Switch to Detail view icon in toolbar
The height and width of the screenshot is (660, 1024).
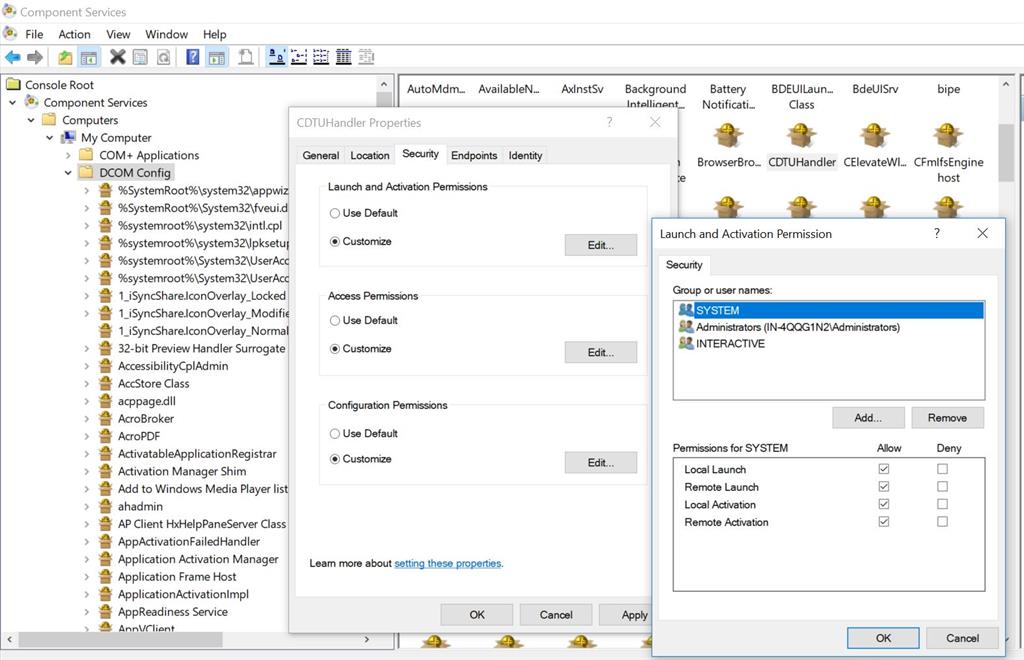coord(344,57)
